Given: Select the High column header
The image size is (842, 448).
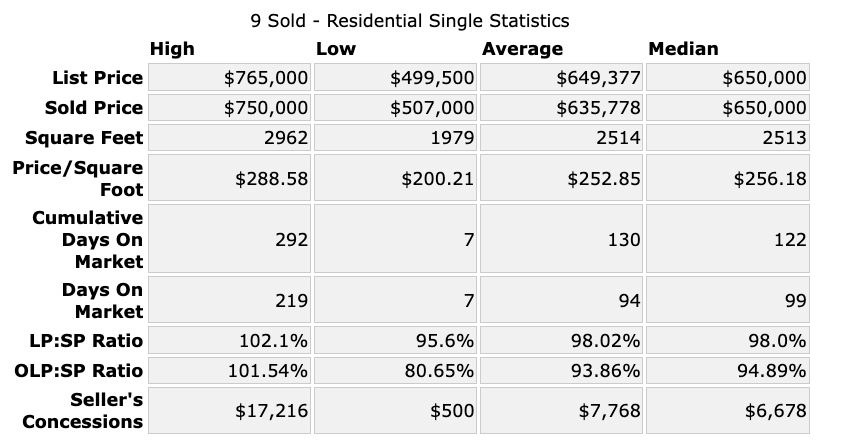Looking at the screenshot, I should tap(172, 49).
